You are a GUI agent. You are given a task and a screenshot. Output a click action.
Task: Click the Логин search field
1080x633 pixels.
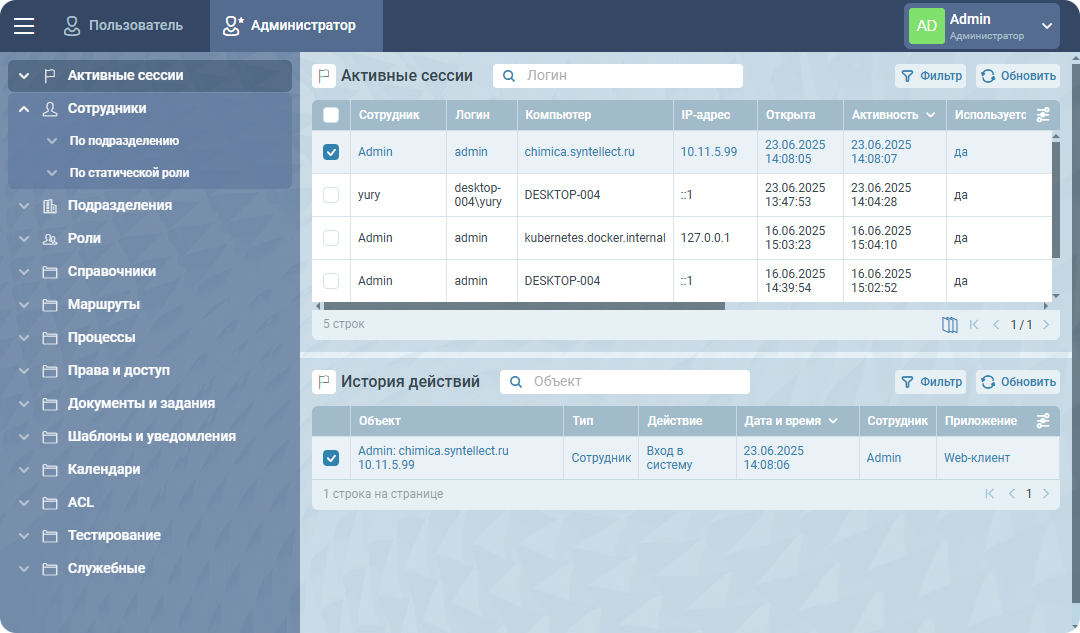(630, 76)
